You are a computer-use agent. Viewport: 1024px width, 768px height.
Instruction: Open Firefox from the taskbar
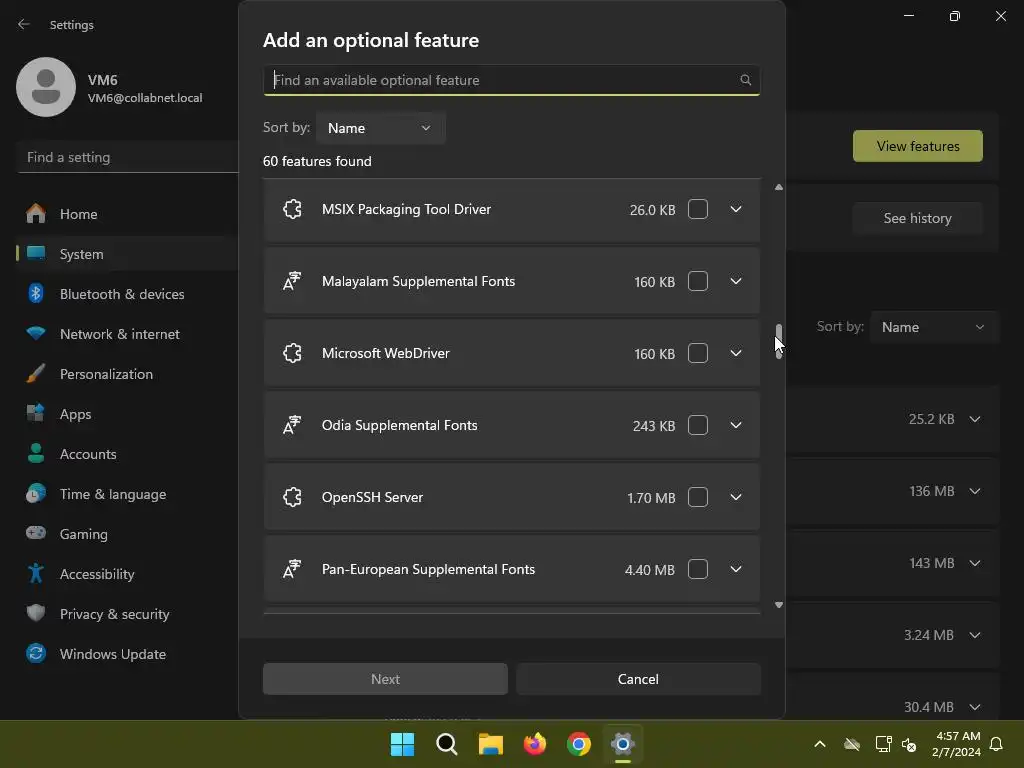[535, 744]
